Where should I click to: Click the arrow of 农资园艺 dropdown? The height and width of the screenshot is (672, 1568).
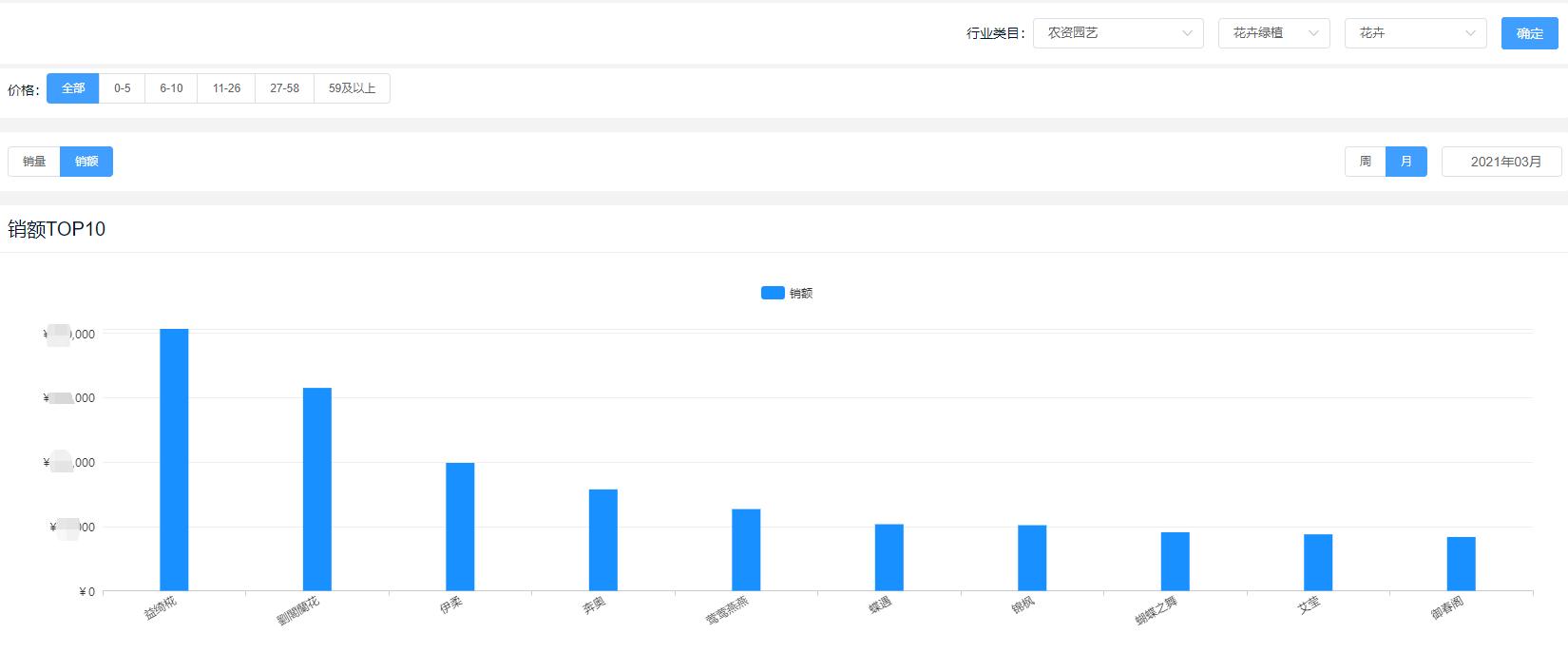[x=1187, y=33]
